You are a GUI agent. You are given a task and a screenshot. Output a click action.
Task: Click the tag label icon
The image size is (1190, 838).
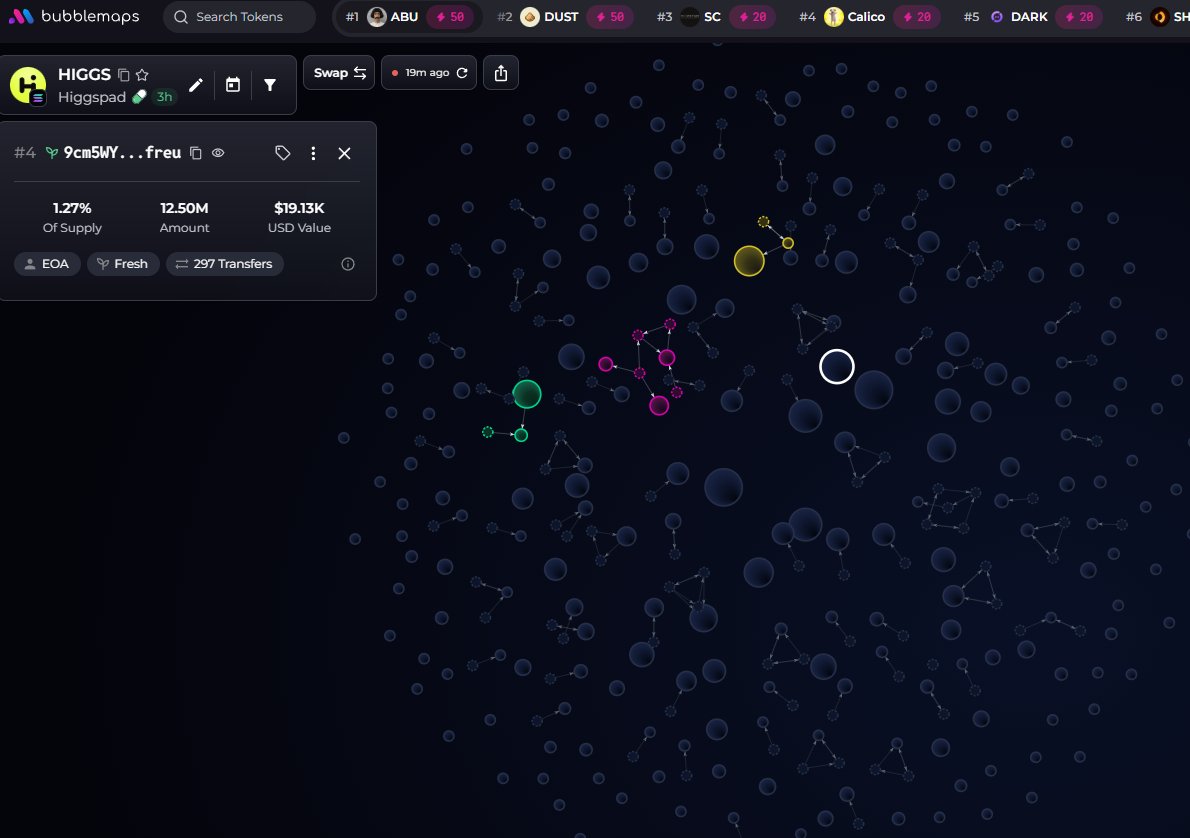282,153
